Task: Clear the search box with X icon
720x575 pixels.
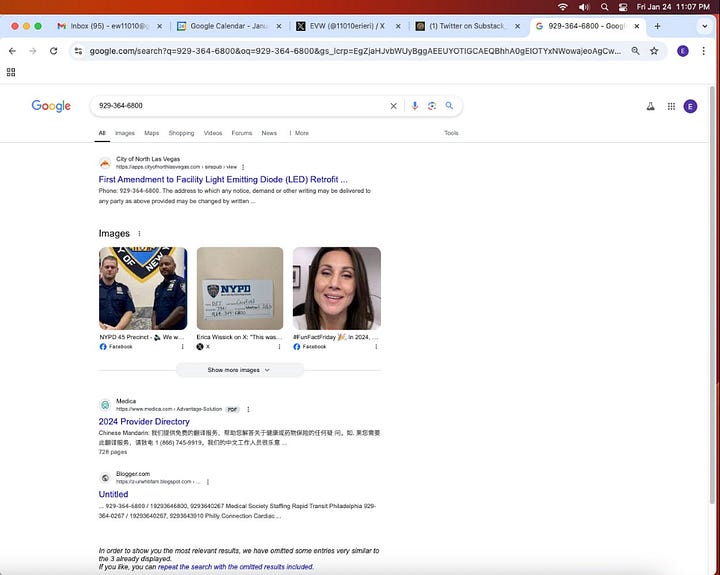Action: [x=394, y=106]
